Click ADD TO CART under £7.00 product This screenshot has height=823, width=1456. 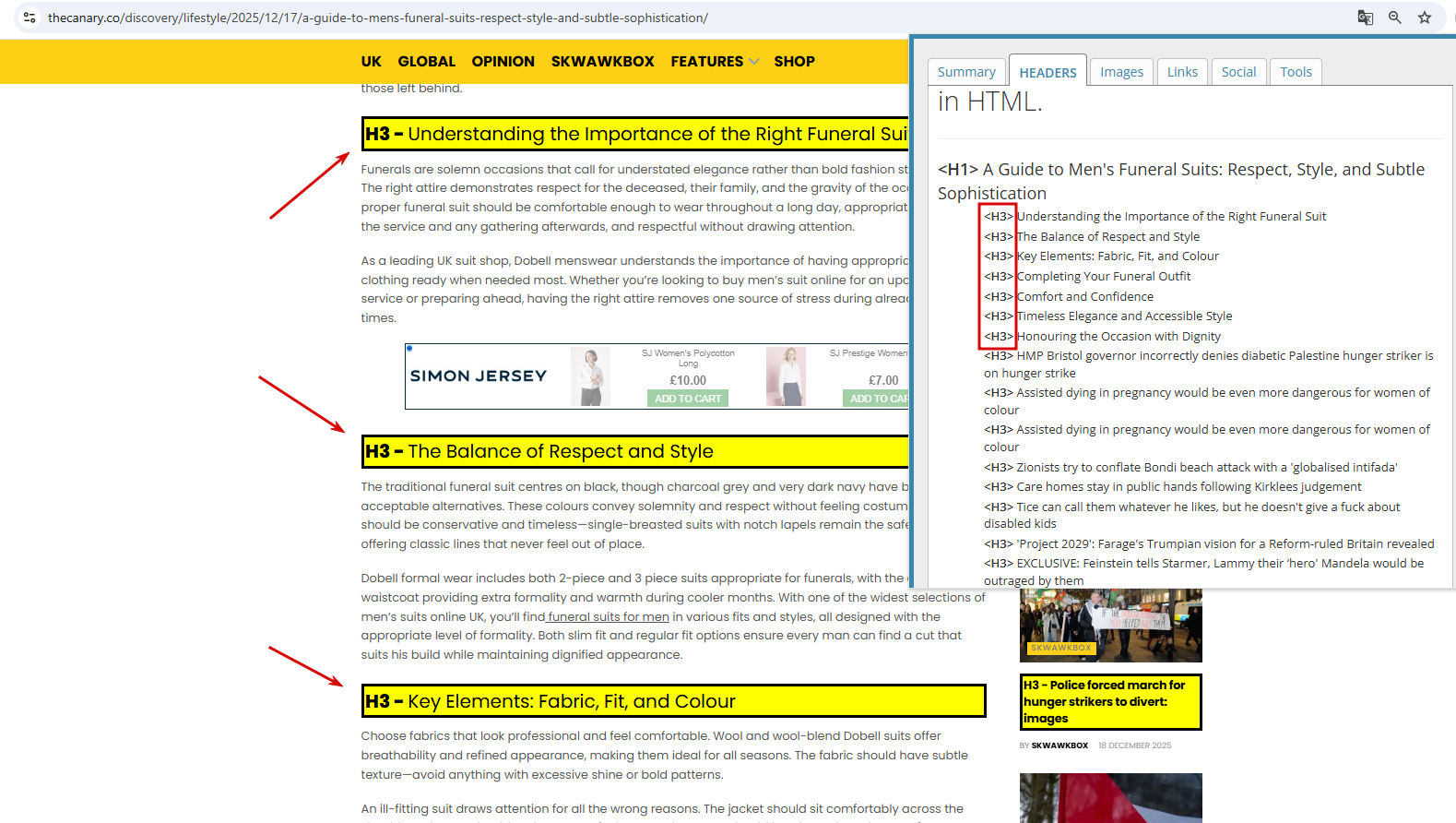[875, 399]
